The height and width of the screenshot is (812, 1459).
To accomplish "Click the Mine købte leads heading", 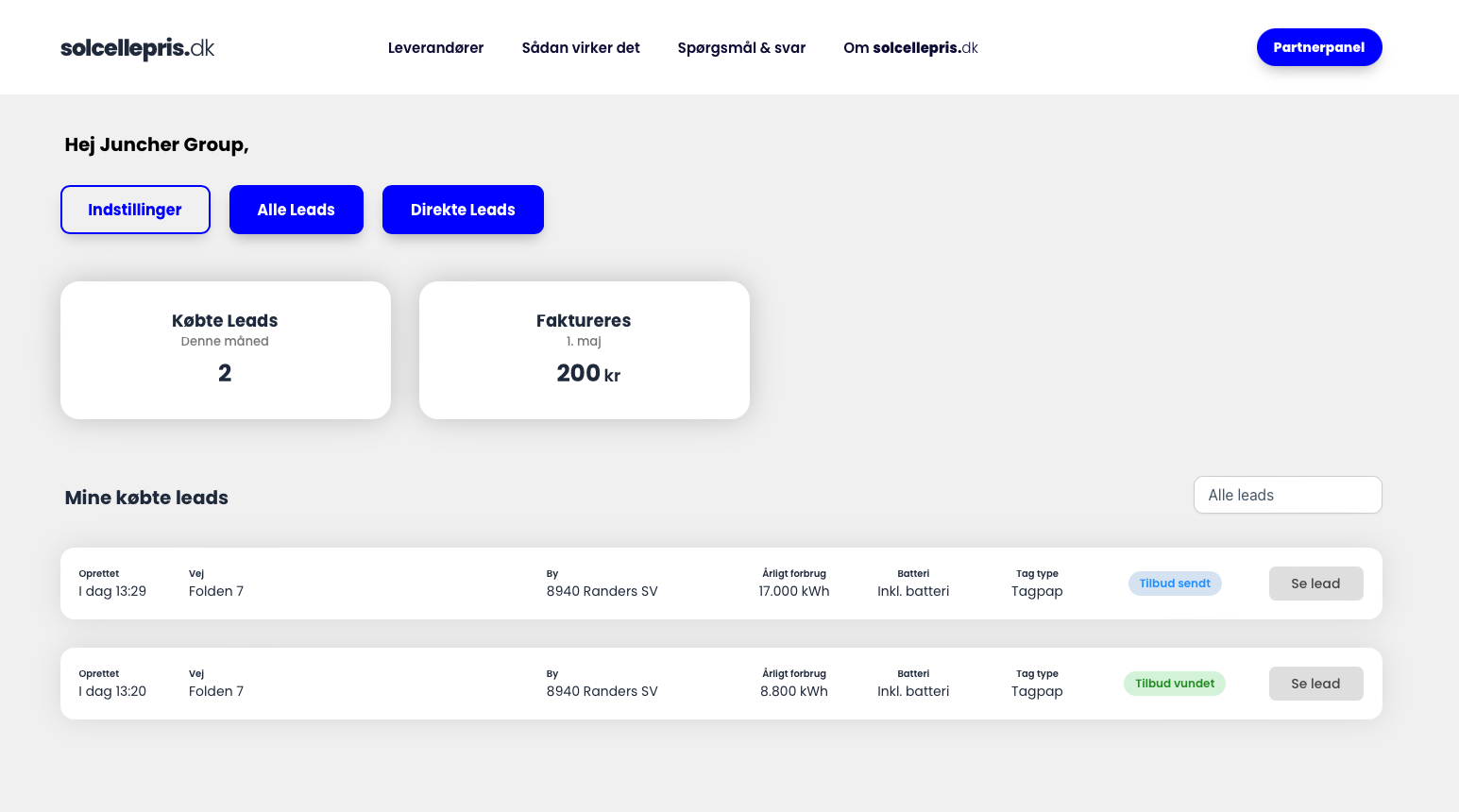I will pyautogui.click(x=146, y=498).
